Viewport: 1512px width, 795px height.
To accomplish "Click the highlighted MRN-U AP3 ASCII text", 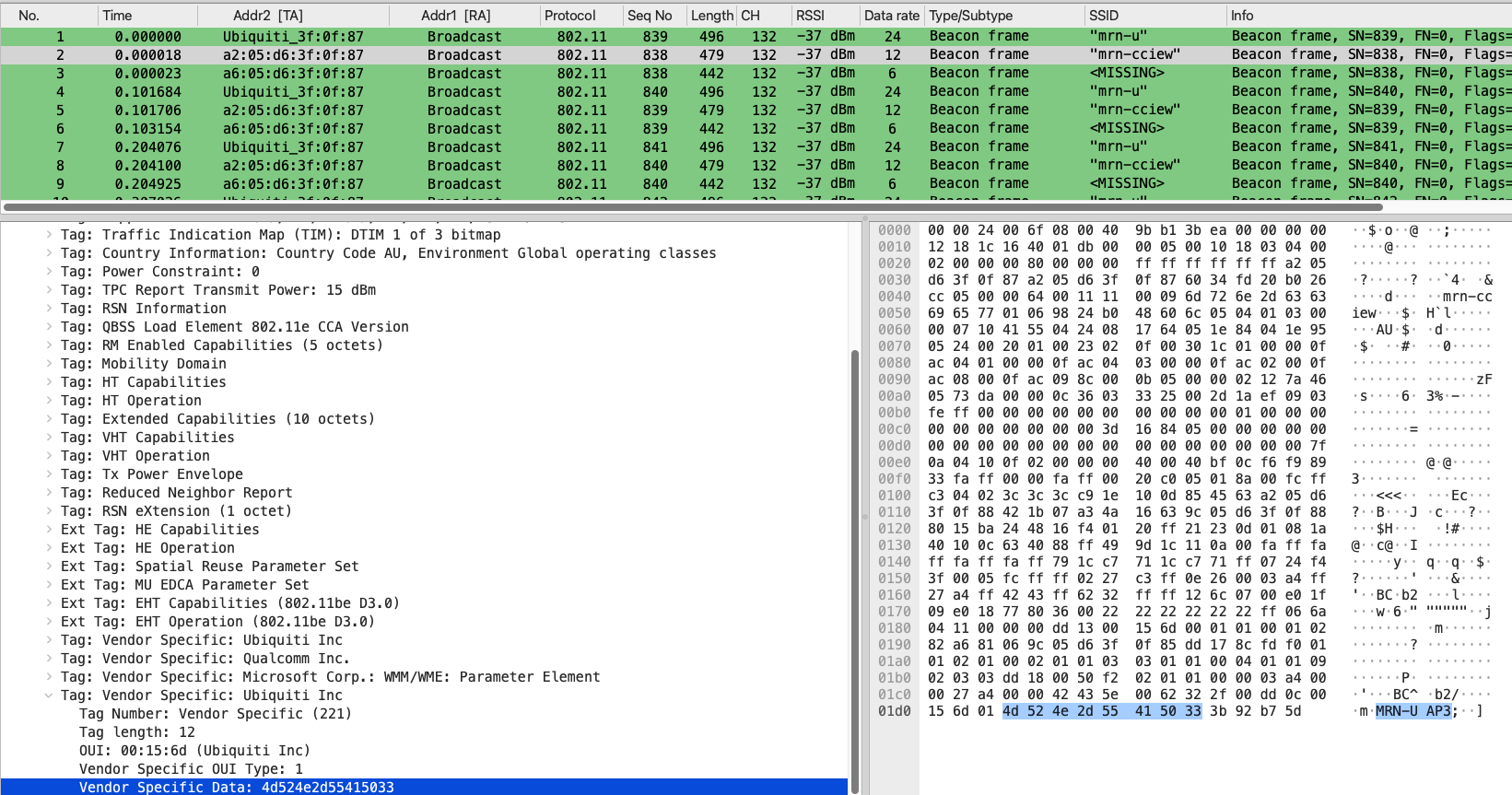I will click(x=1412, y=711).
